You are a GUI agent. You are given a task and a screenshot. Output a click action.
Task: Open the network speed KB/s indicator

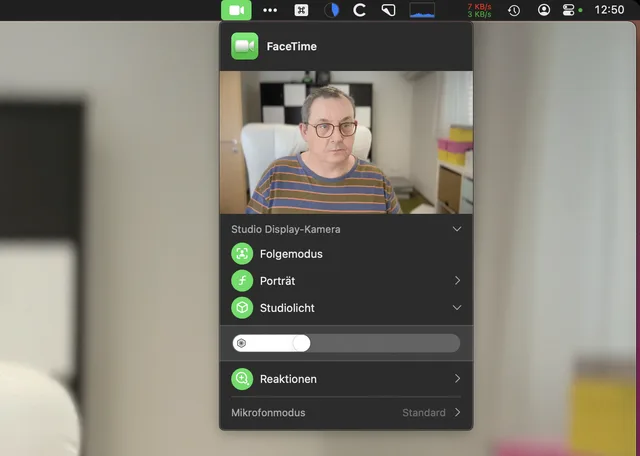click(480, 11)
